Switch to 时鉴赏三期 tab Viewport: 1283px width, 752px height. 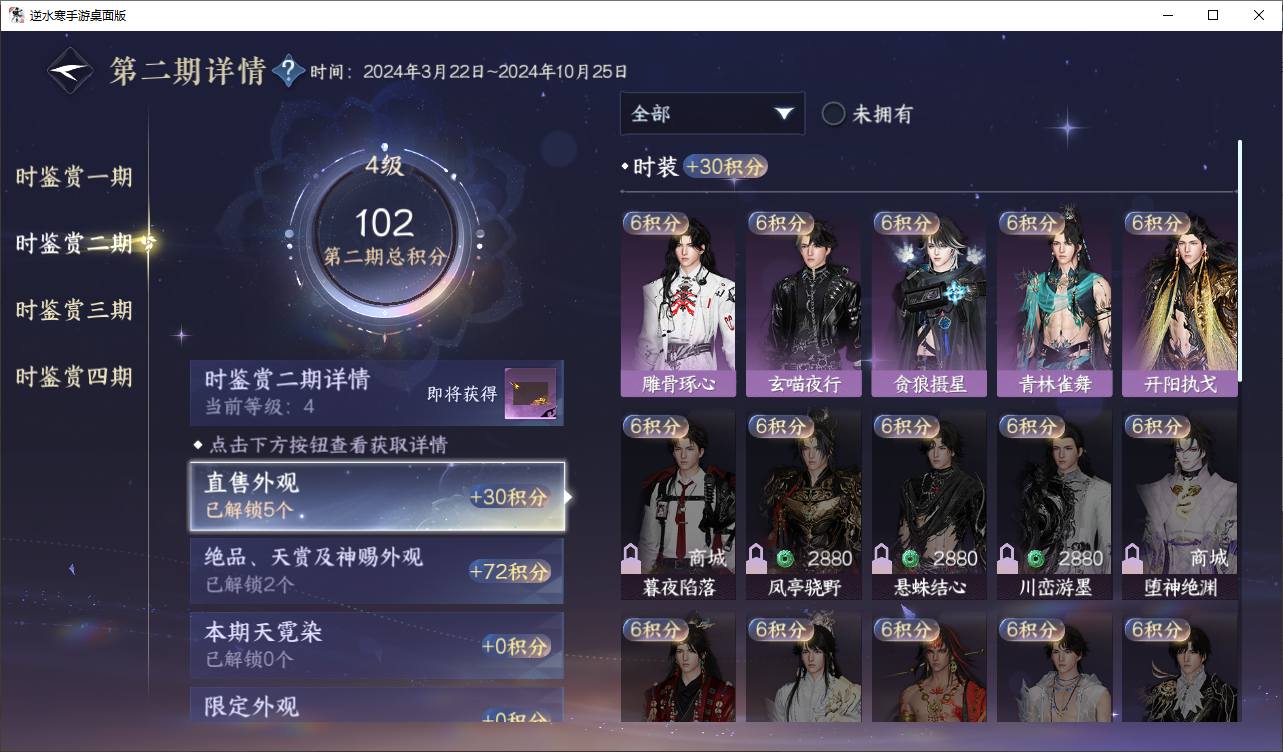click(74, 310)
